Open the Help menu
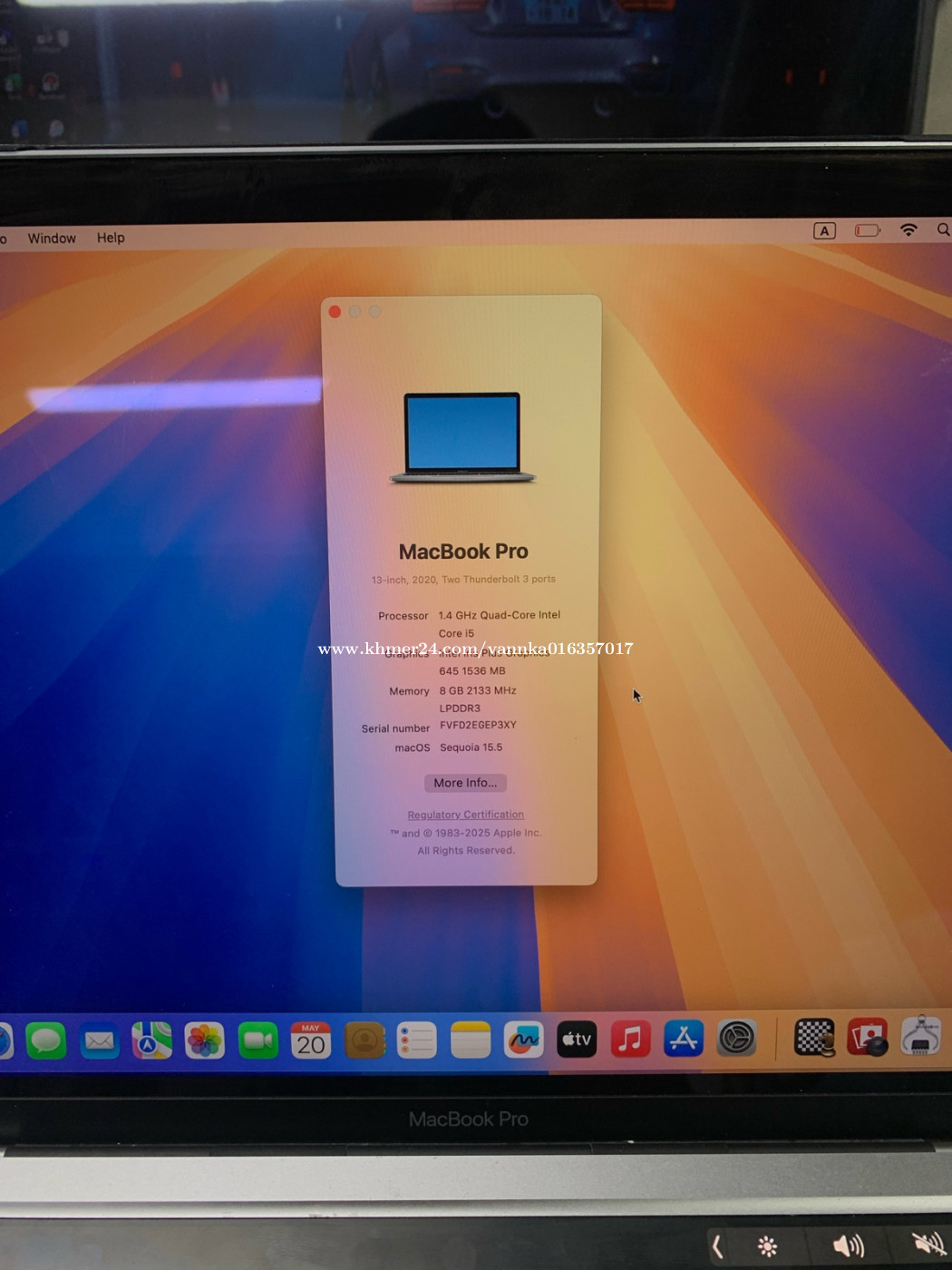This screenshot has width=952, height=1270. pyautogui.click(x=111, y=238)
